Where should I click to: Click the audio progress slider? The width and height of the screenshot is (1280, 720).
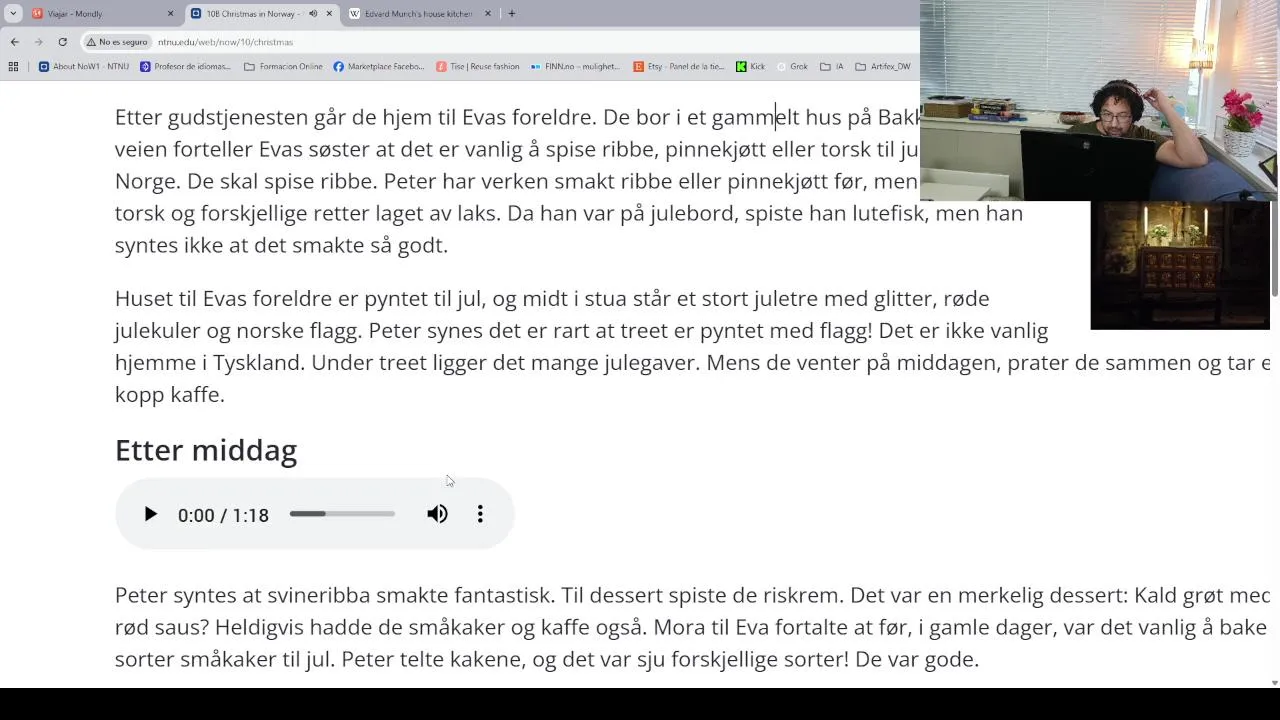click(342, 514)
